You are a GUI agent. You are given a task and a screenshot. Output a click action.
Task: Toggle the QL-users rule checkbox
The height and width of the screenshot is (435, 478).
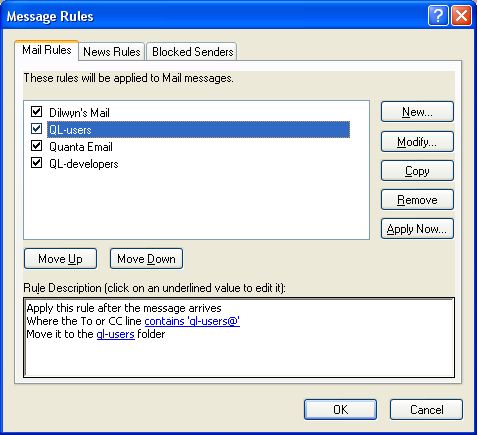(x=36, y=129)
